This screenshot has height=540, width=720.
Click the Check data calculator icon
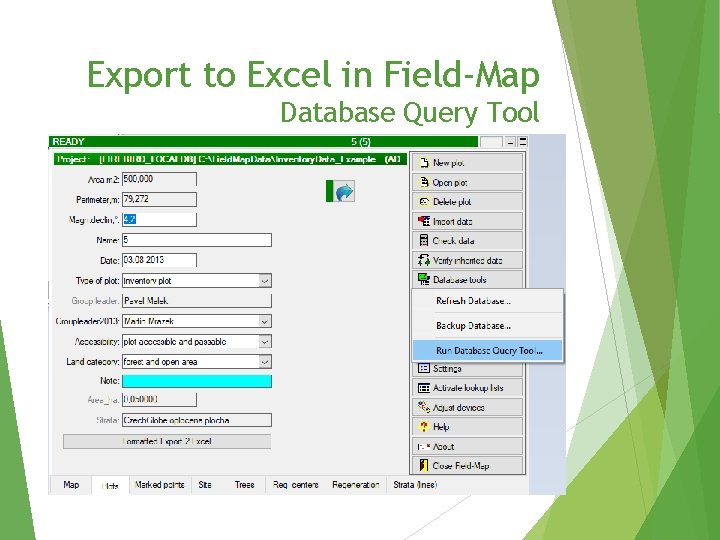coord(424,240)
